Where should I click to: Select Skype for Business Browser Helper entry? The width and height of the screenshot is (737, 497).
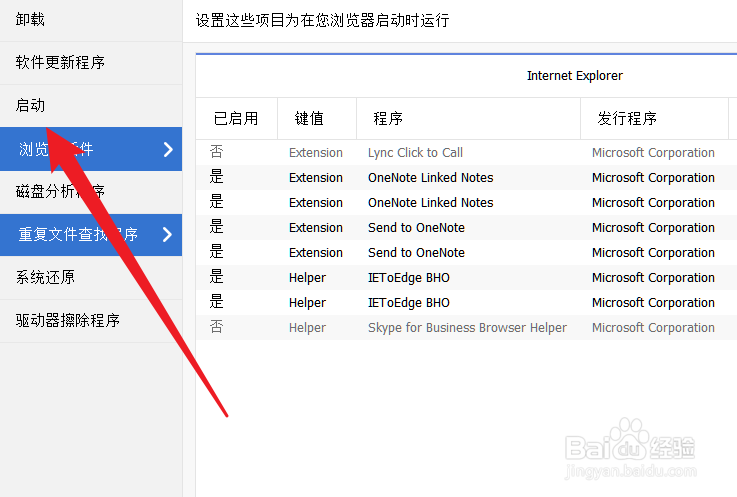466,327
